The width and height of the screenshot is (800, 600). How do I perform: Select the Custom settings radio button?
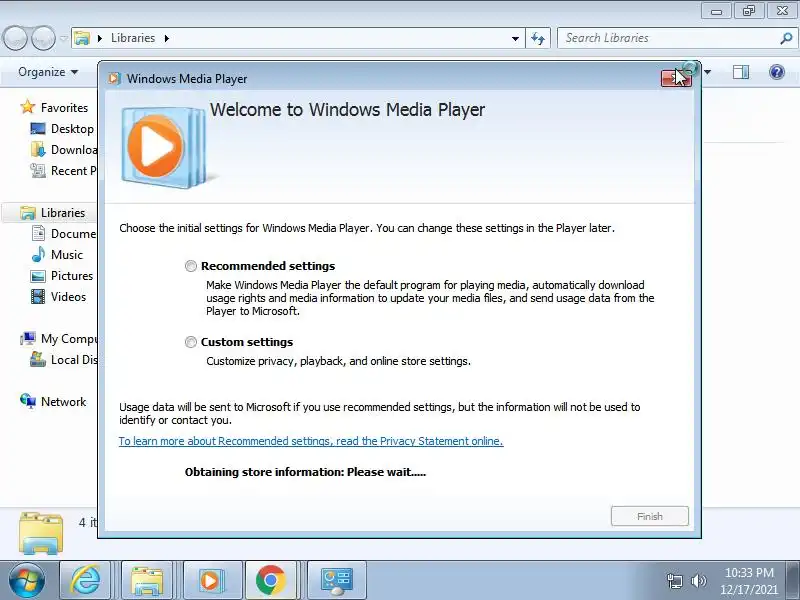[190, 342]
